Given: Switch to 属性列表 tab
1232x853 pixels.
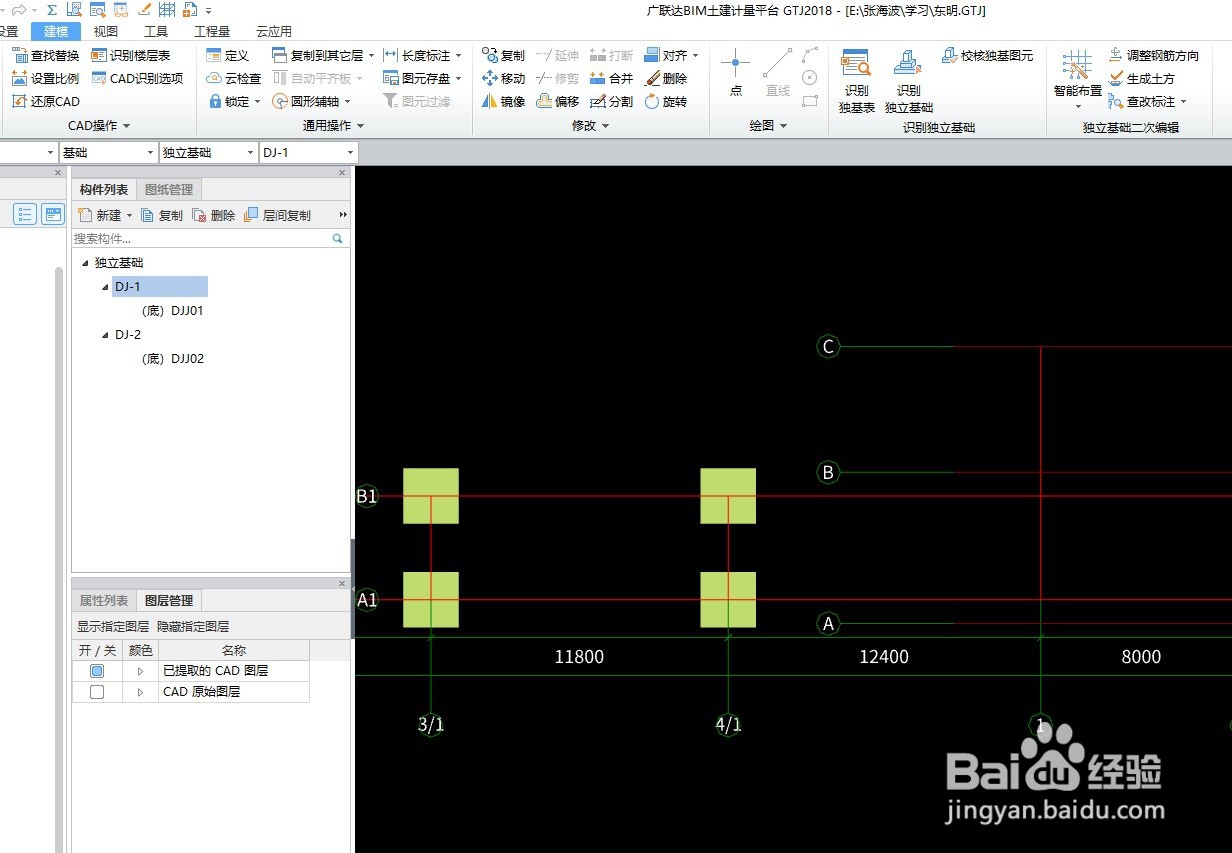Looking at the screenshot, I should coord(104,600).
